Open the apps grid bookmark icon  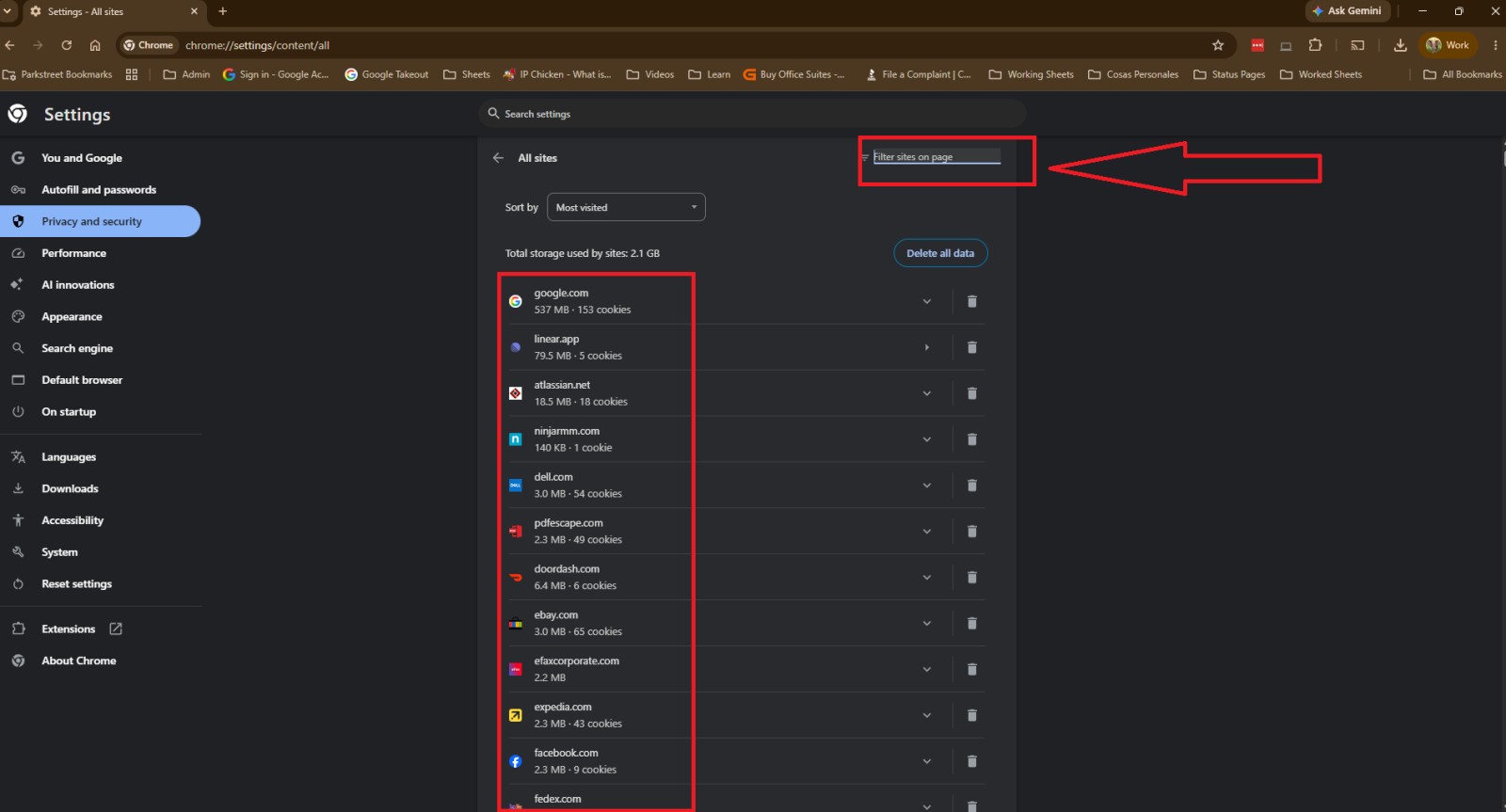click(x=132, y=74)
